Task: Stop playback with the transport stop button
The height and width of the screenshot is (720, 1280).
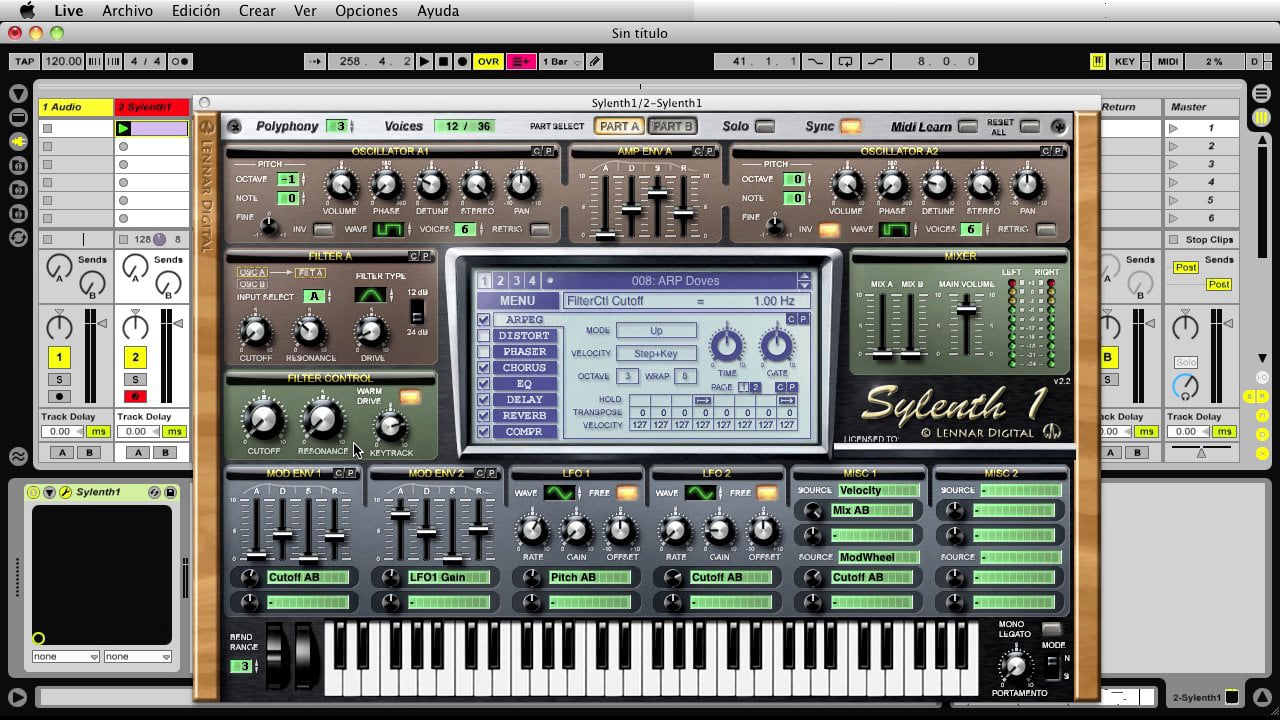Action: (444, 61)
